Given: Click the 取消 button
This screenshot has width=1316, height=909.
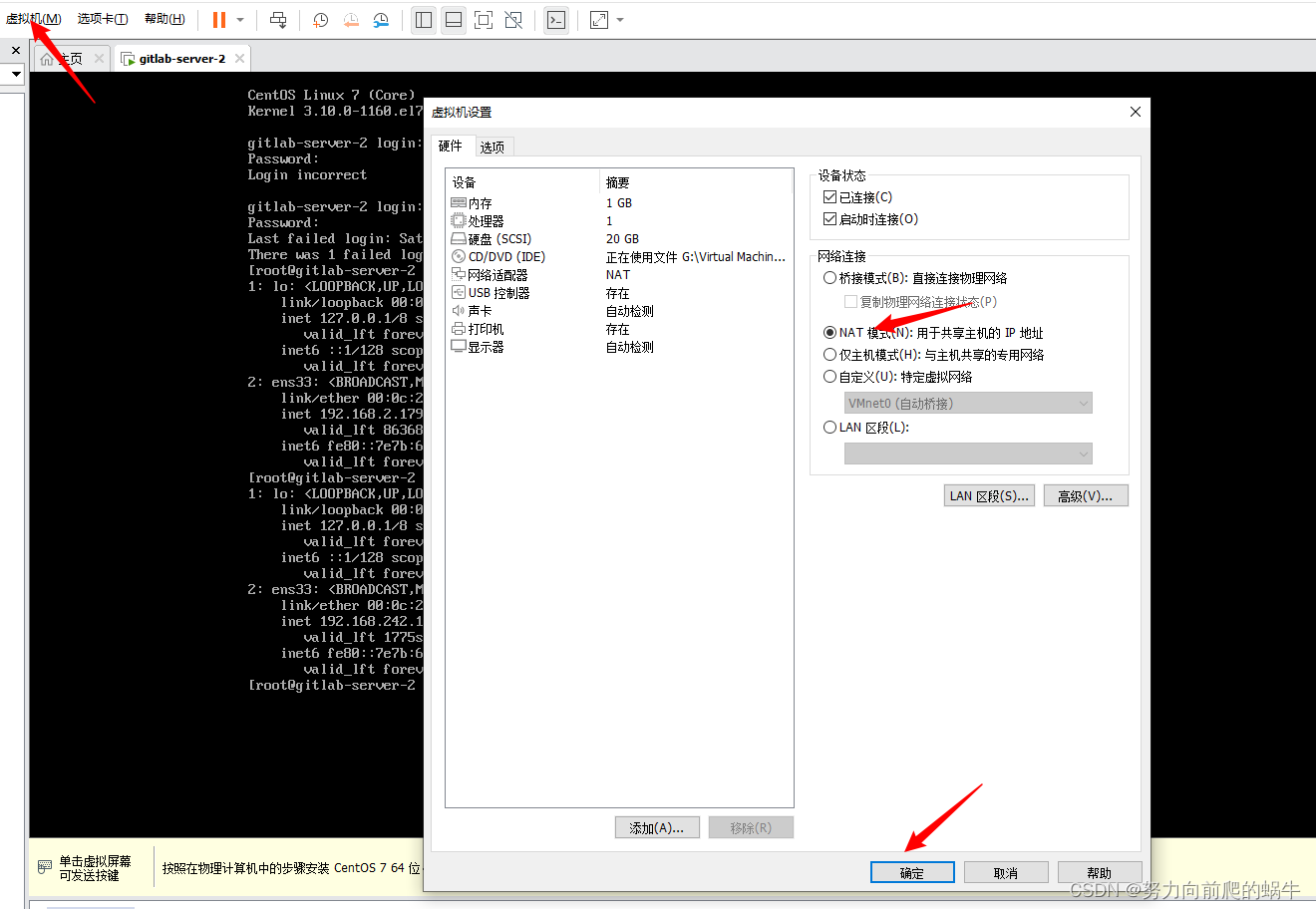Looking at the screenshot, I should click(x=1006, y=873).
